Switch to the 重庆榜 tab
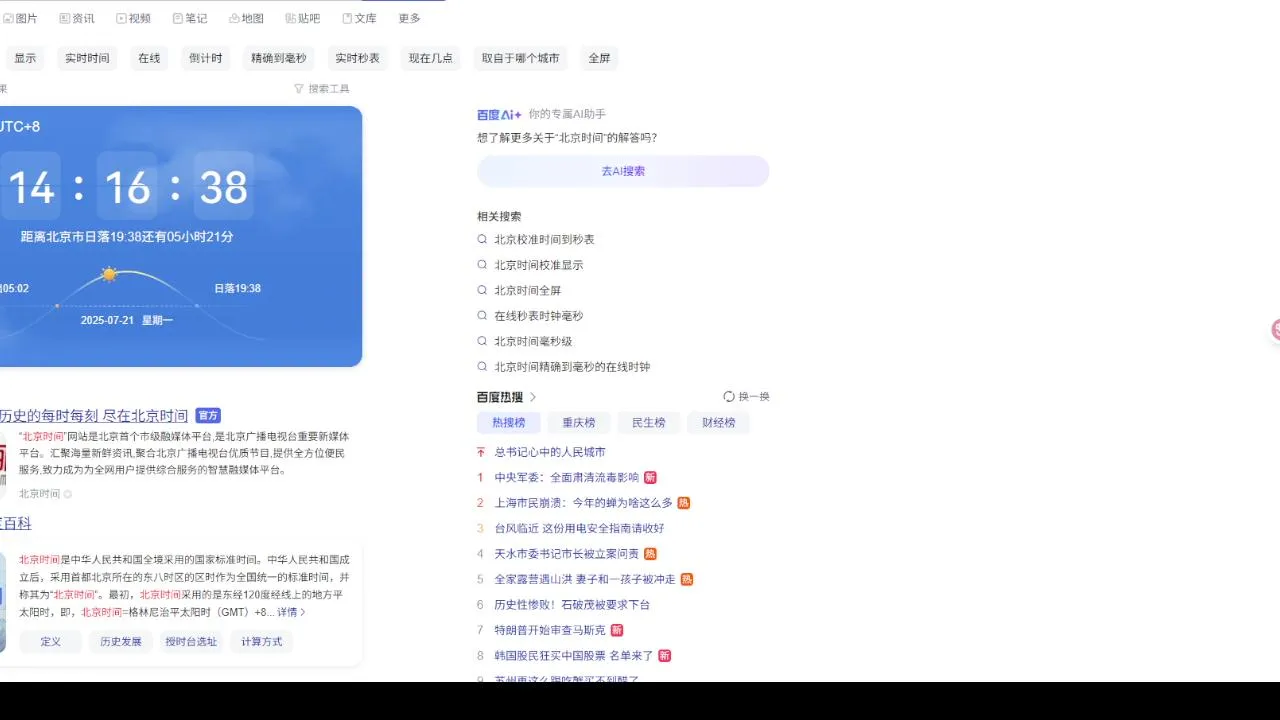 pos(579,423)
